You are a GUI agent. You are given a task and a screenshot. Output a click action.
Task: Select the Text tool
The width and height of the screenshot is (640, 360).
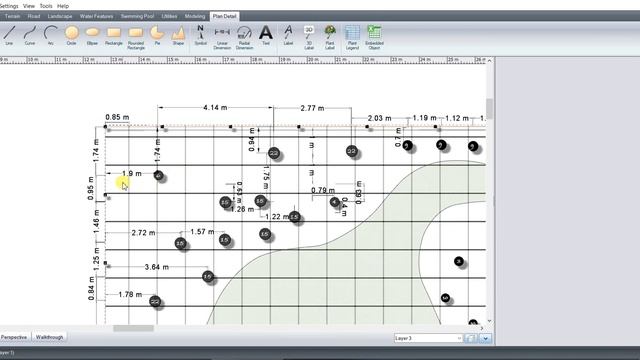[x=266, y=36]
